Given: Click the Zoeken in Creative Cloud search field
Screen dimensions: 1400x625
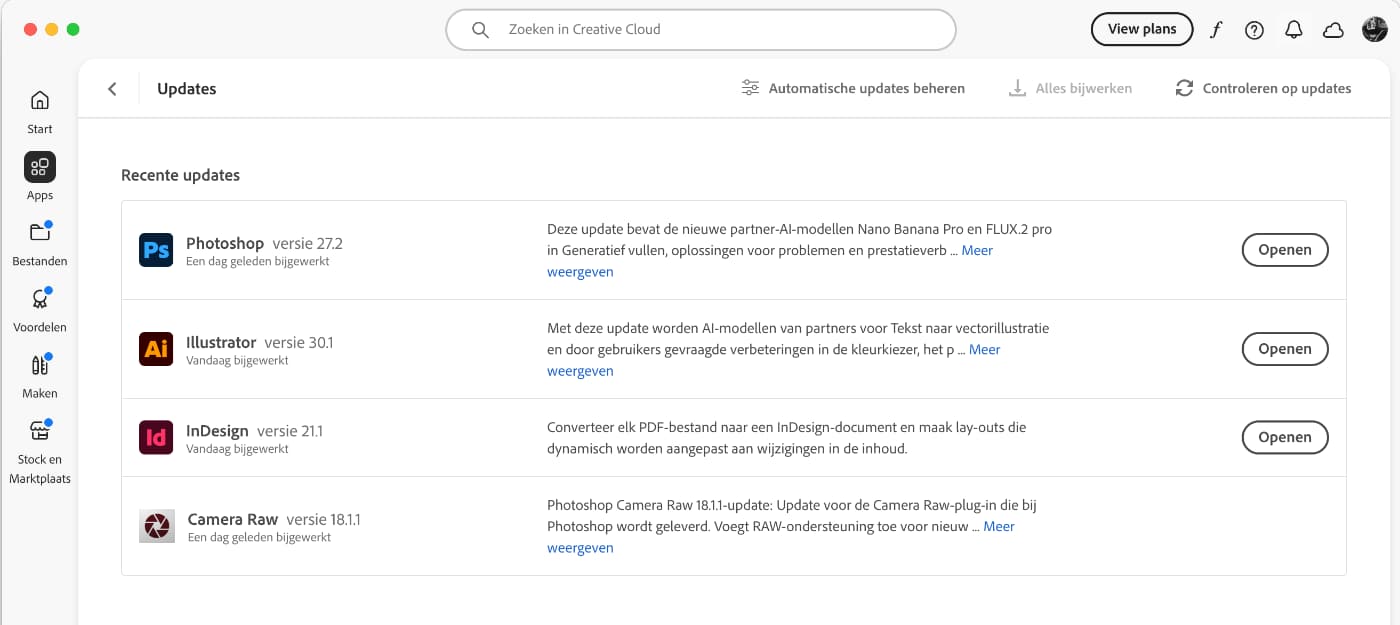Looking at the screenshot, I should tap(700, 29).
